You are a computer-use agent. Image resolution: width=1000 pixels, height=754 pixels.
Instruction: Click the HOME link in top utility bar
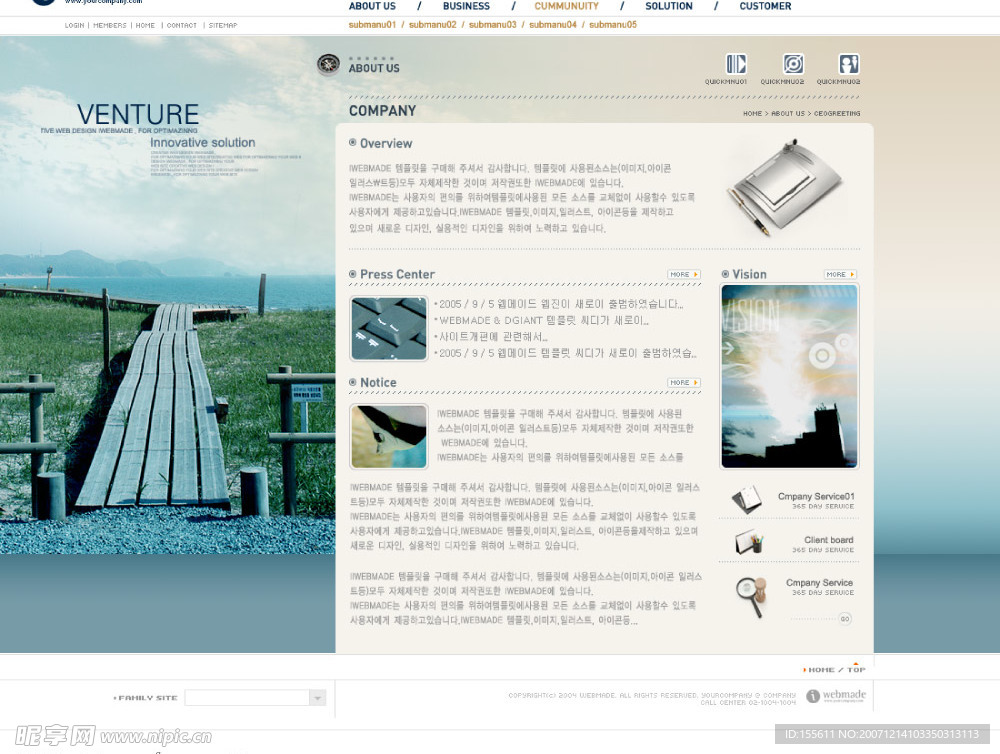pyautogui.click(x=145, y=26)
